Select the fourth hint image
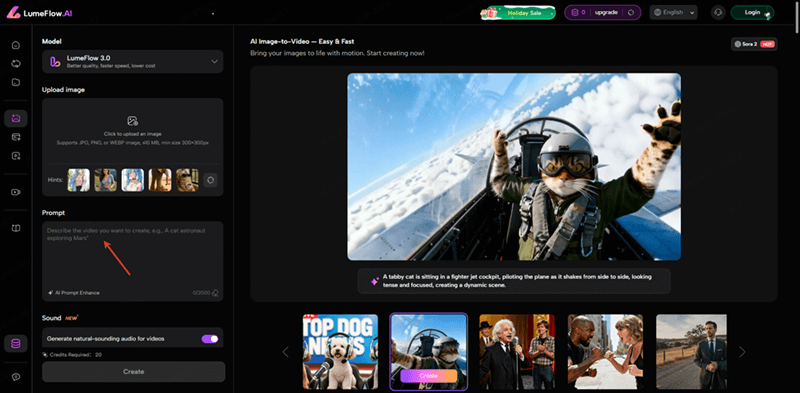Screen dimensions: 800x393 160,180
